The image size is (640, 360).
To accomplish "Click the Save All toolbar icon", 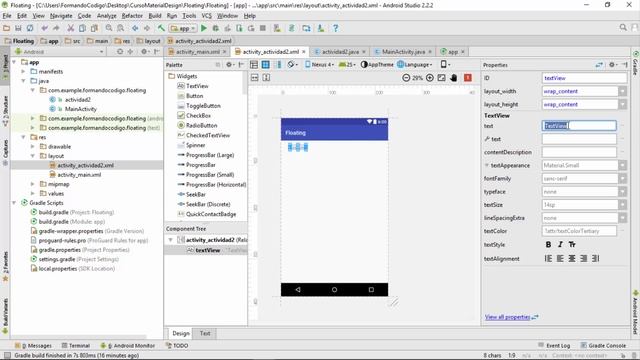I will point(18,28).
